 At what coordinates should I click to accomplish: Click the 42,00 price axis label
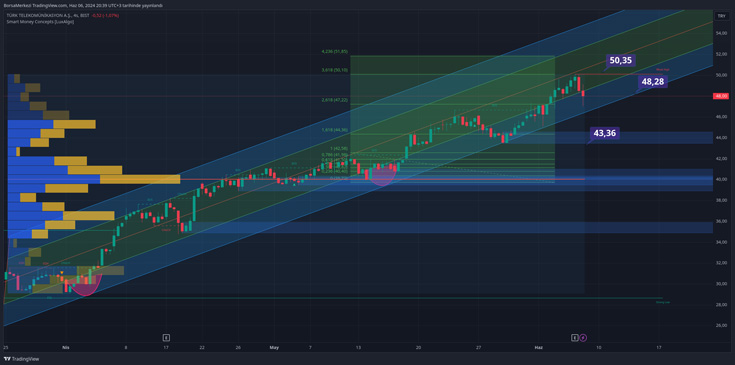point(720,158)
